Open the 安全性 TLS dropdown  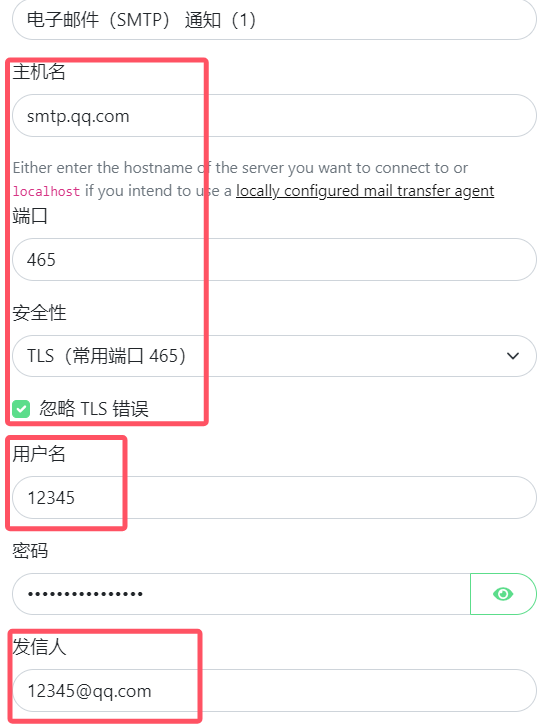274,356
